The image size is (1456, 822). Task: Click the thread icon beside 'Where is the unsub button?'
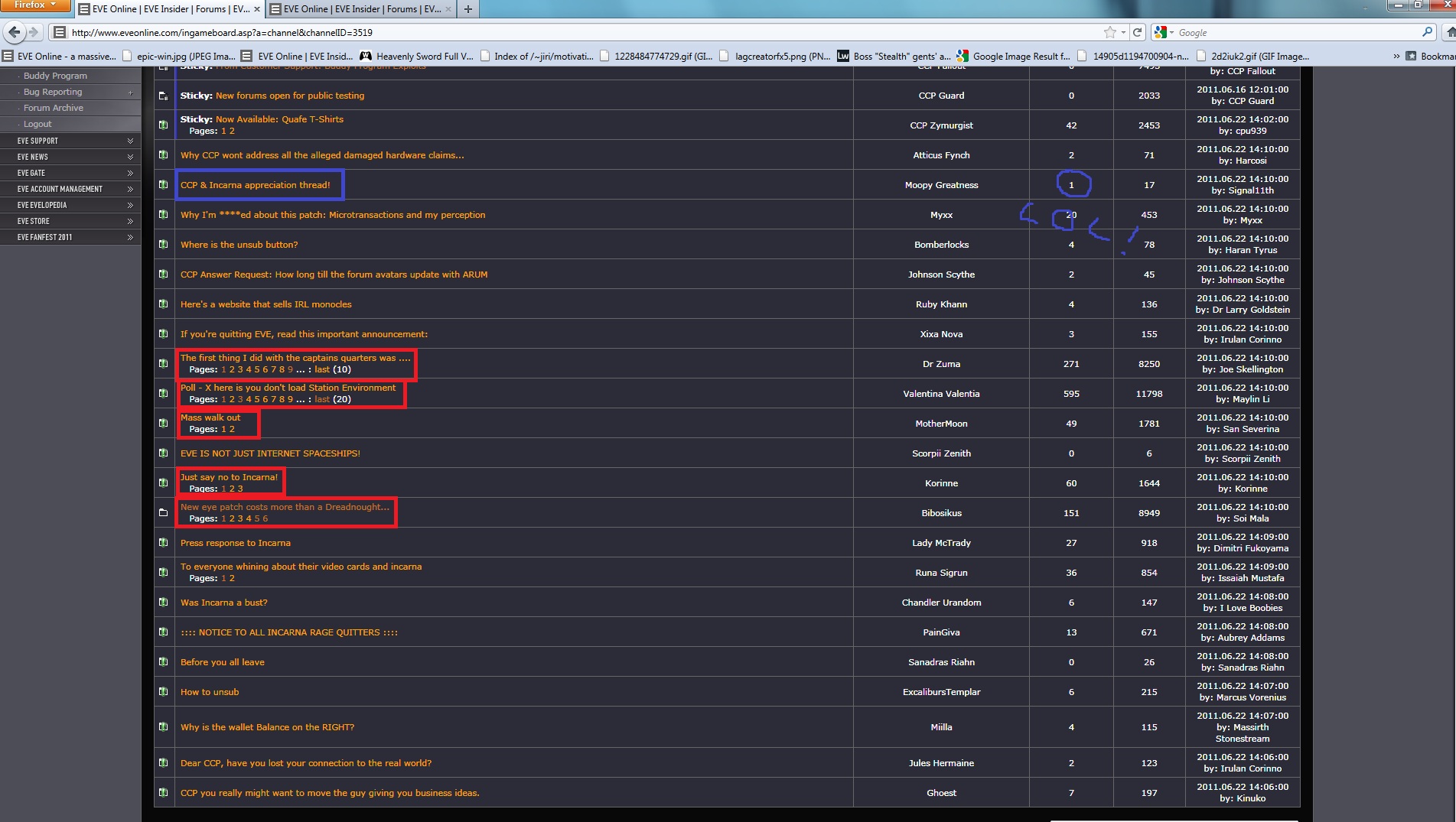coord(163,244)
